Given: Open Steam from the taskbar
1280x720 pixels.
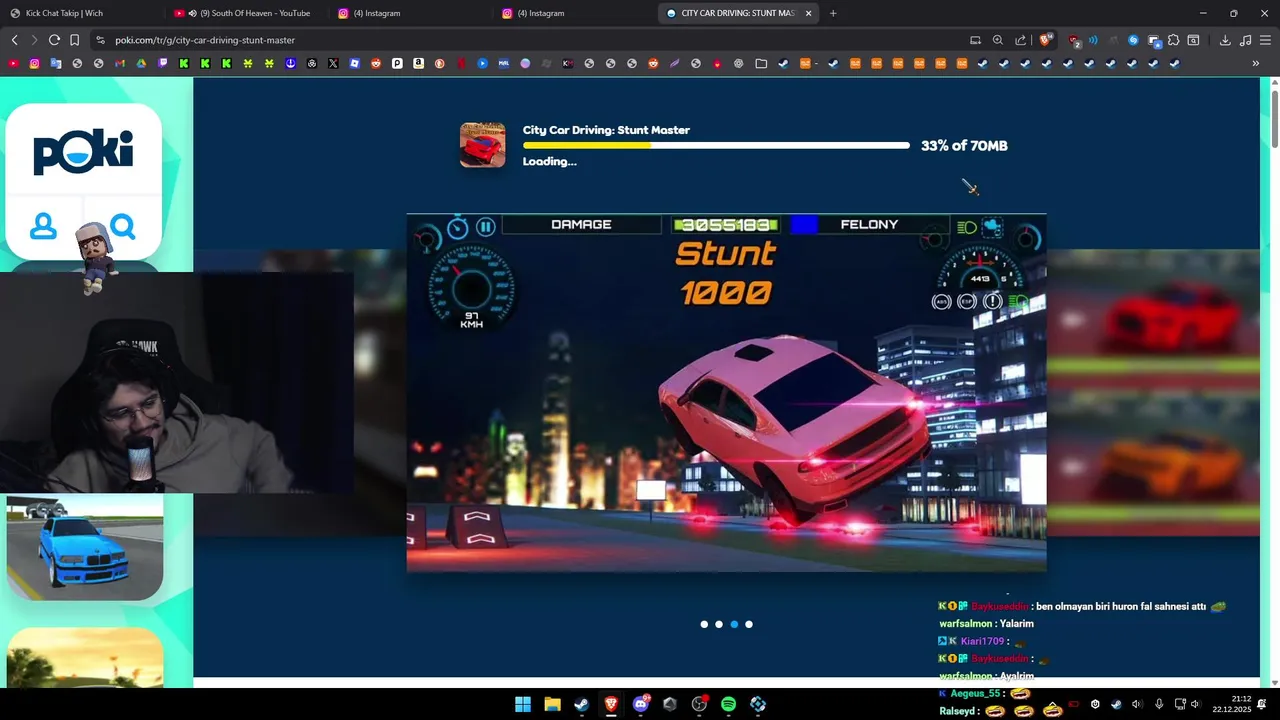Looking at the screenshot, I should pos(581,704).
